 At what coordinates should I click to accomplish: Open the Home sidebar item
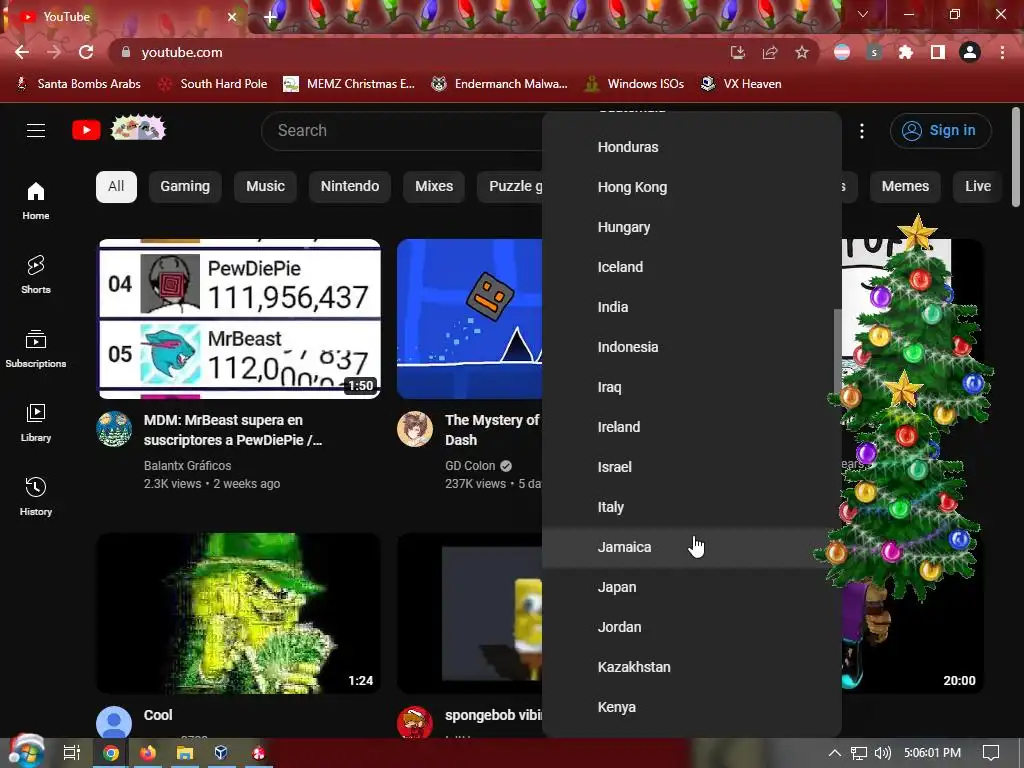point(36,200)
